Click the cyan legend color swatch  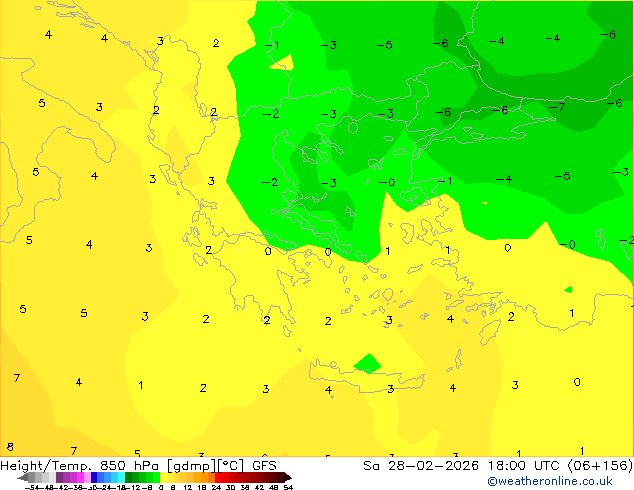pos(121,477)
